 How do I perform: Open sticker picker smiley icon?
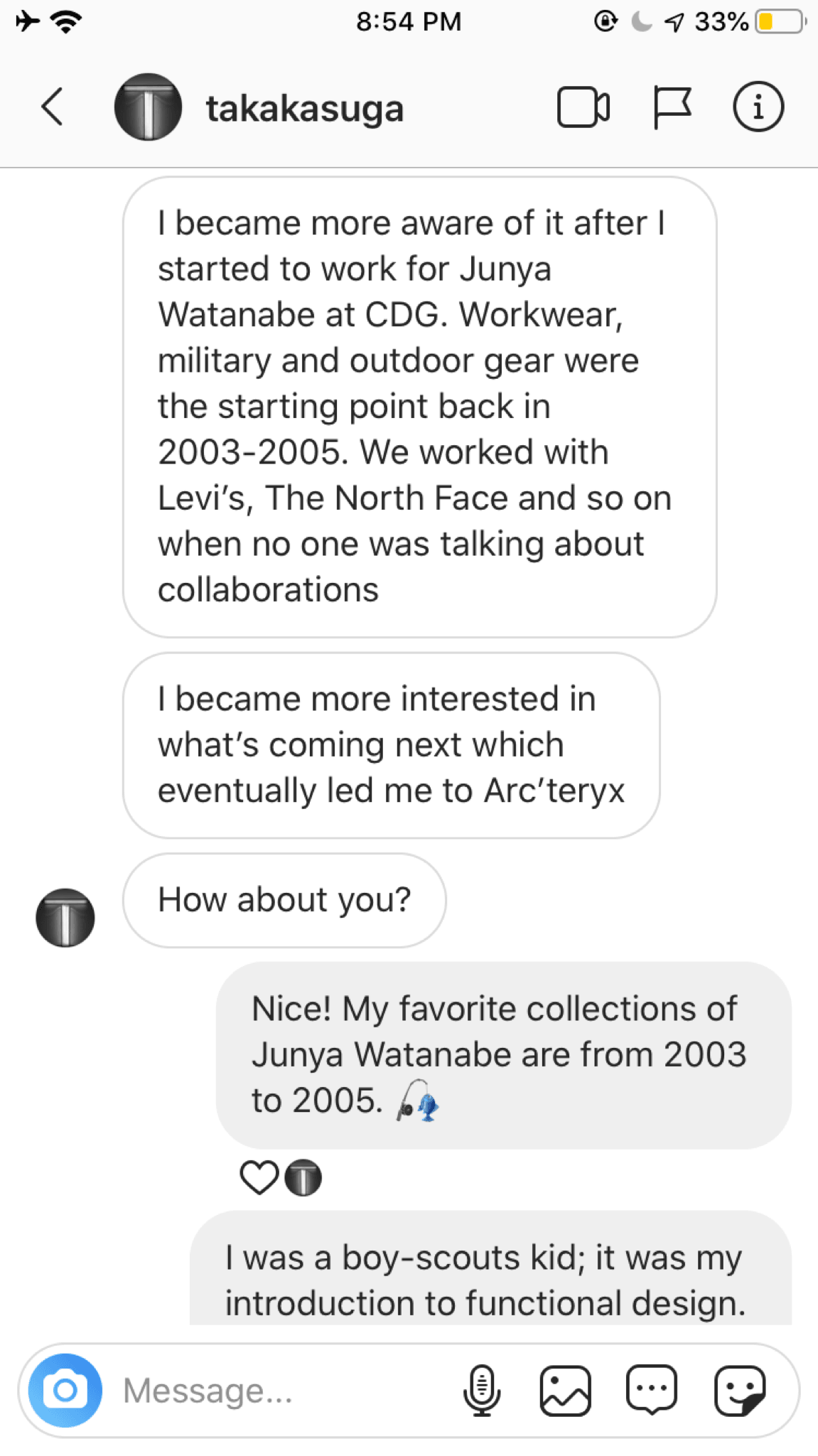click(x=740, y=1390)
